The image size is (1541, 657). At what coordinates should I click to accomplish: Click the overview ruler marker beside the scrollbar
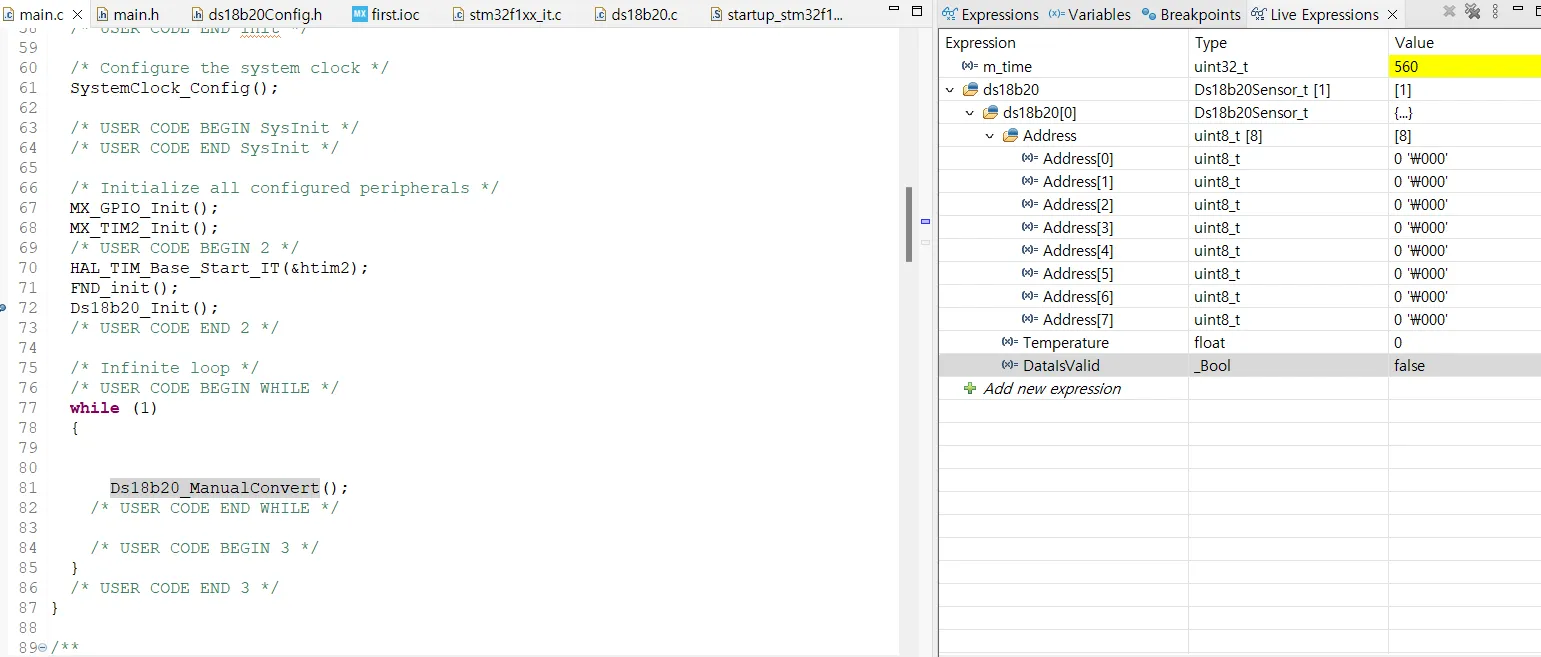[925, 221]
